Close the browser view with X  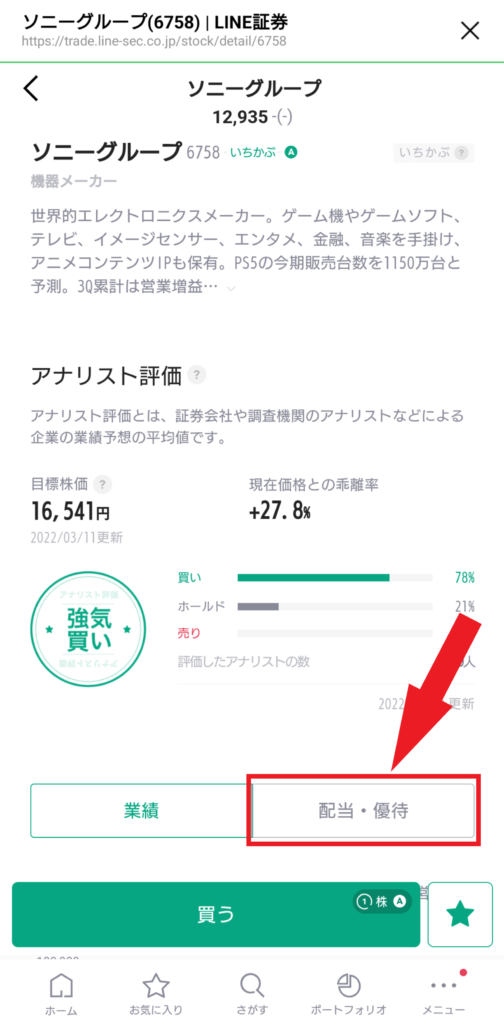470,31
